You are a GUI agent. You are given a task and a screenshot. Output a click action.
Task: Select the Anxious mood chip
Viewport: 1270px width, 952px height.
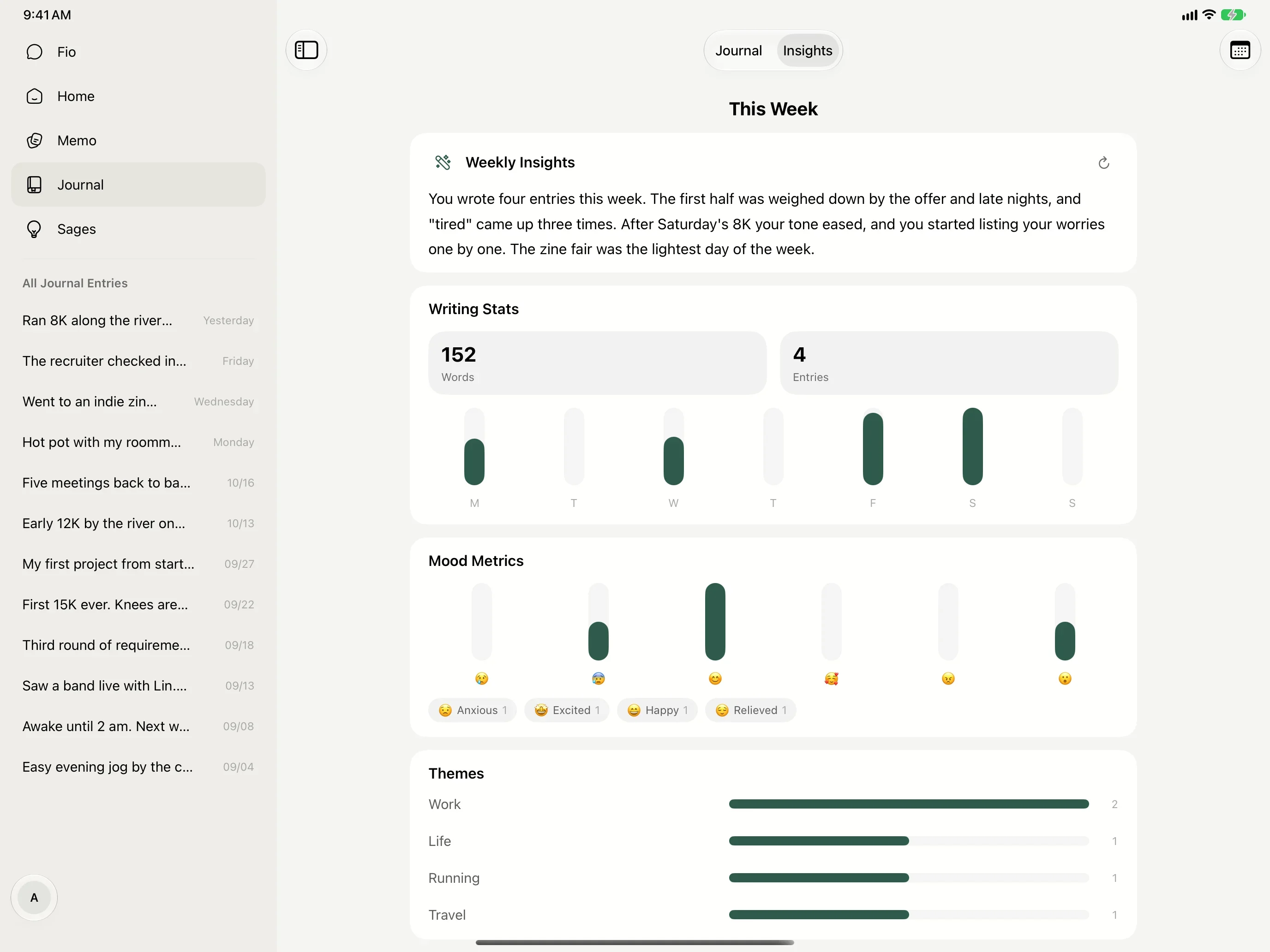click(x=472, y=710)
